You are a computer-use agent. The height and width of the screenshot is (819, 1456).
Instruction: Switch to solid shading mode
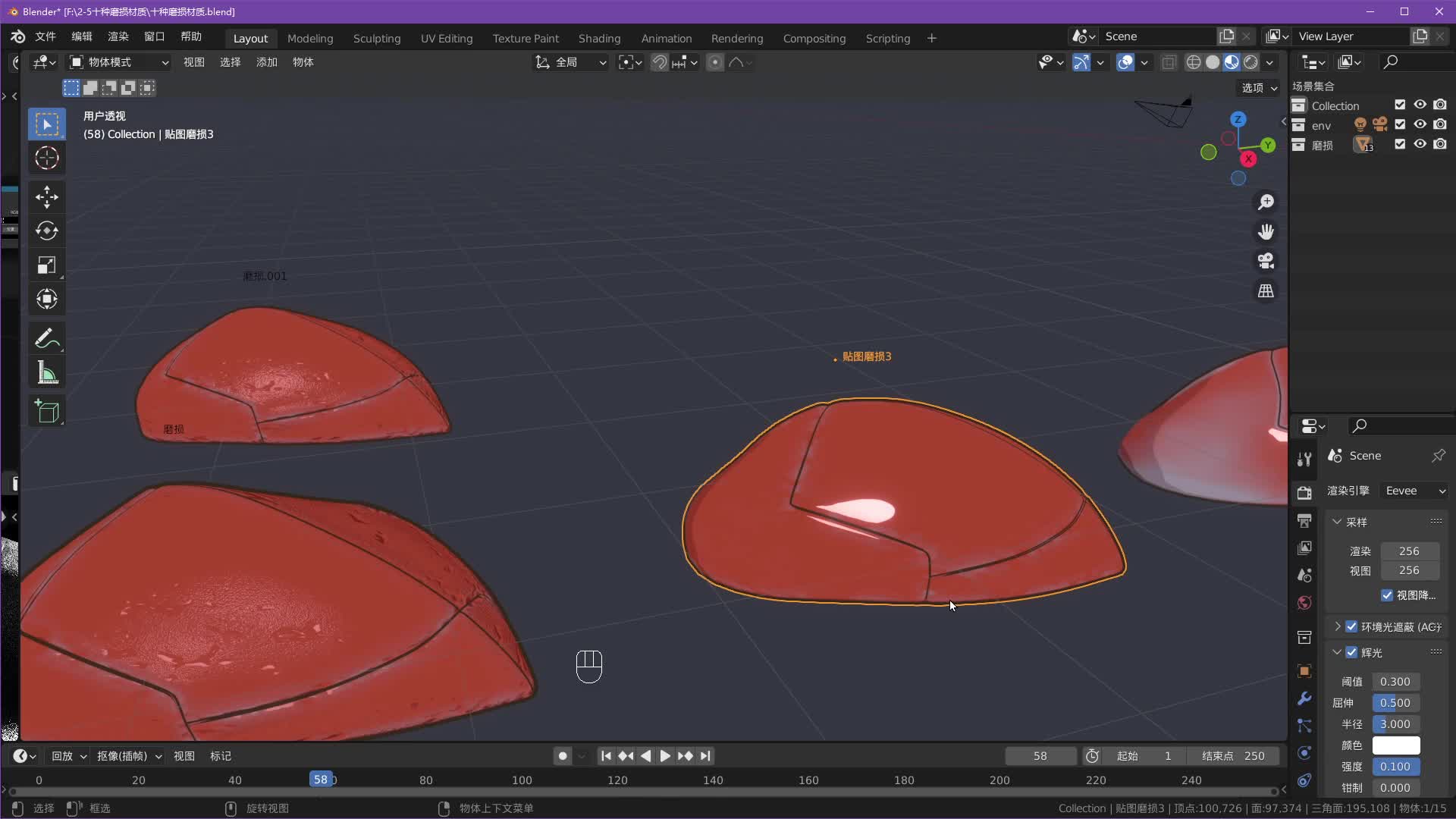pos(1213,62)
